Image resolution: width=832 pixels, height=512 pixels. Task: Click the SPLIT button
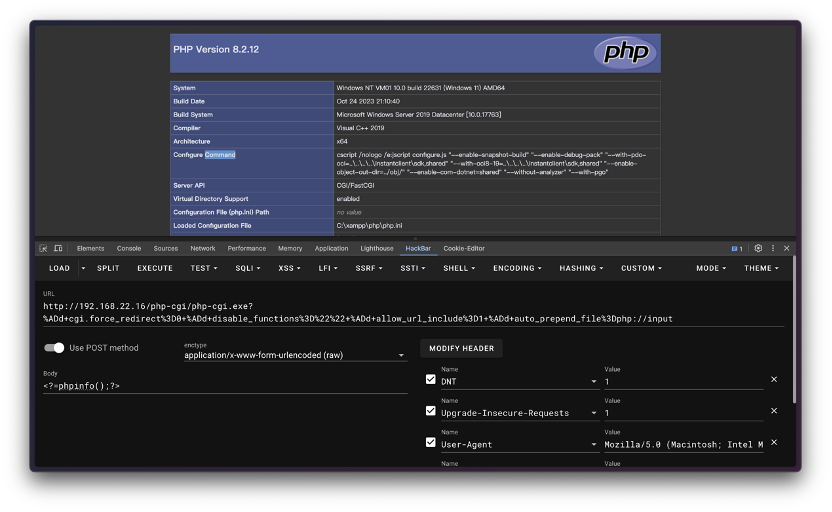click(108, 268)
